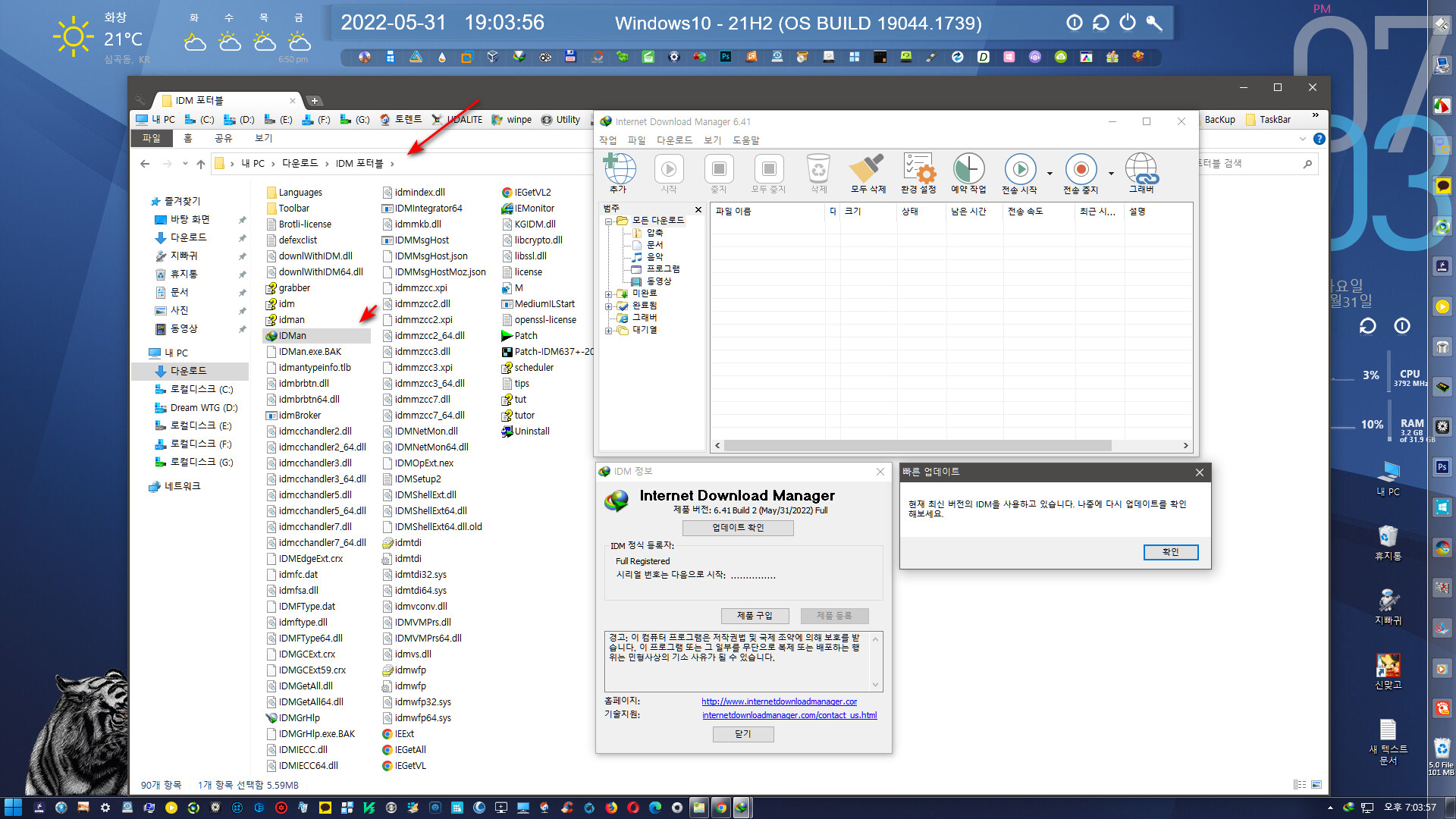Image resolution: width=1456 pixels, height=819 pixels.
Task: Open IDM 도움말 menu
Action: point(745,140)
